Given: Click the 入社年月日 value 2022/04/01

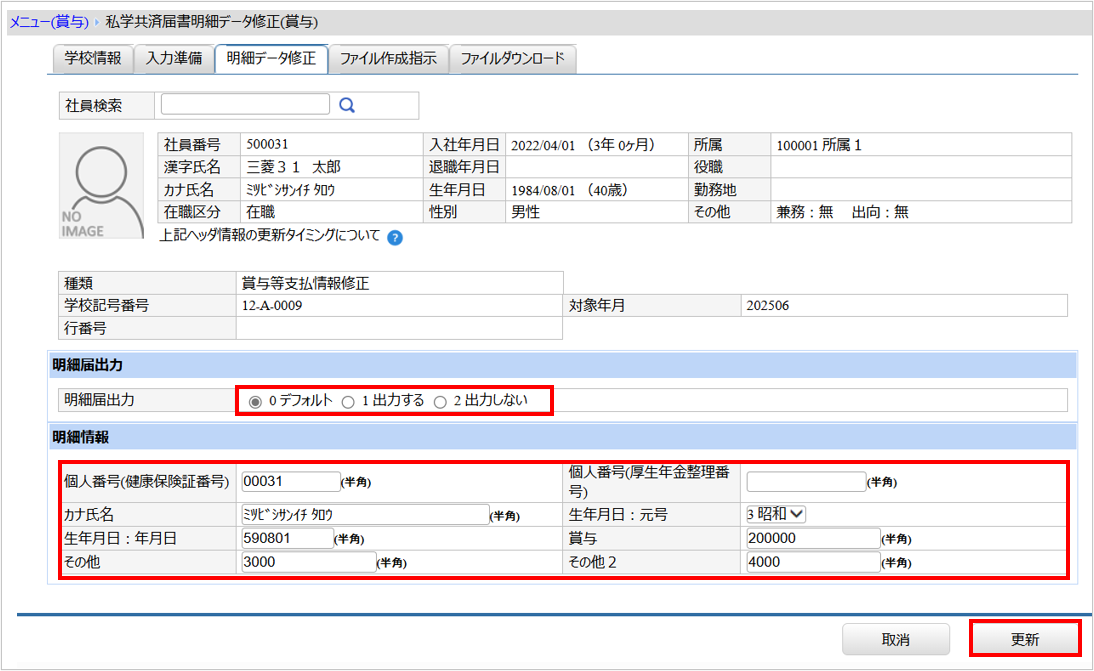Looking at the screenshot, I should 543,145.
